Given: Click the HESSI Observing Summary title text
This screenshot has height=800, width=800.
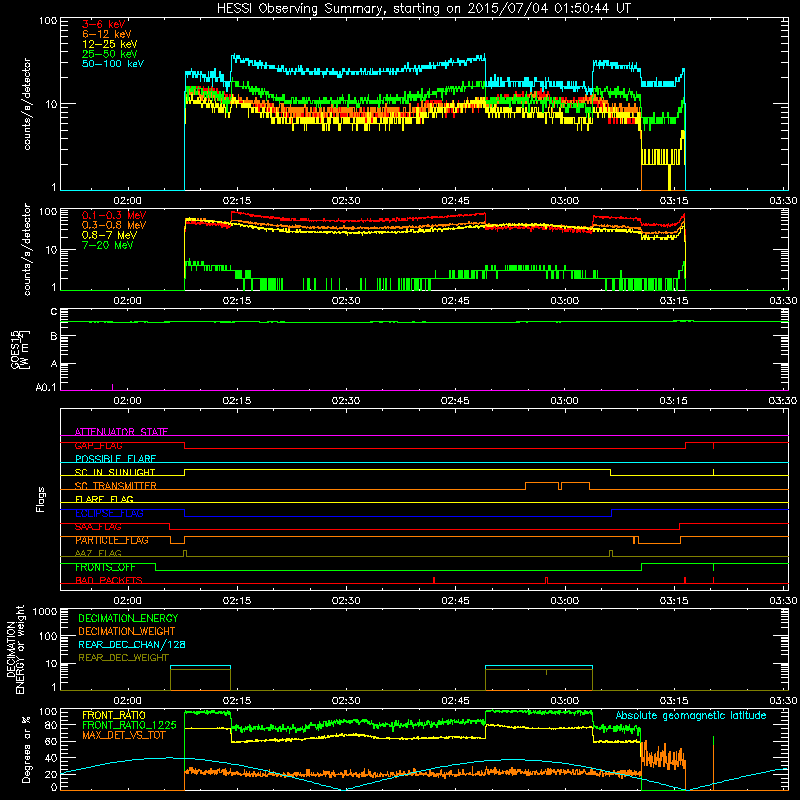Looking at the screenshot, I should [x=424, y=8].
